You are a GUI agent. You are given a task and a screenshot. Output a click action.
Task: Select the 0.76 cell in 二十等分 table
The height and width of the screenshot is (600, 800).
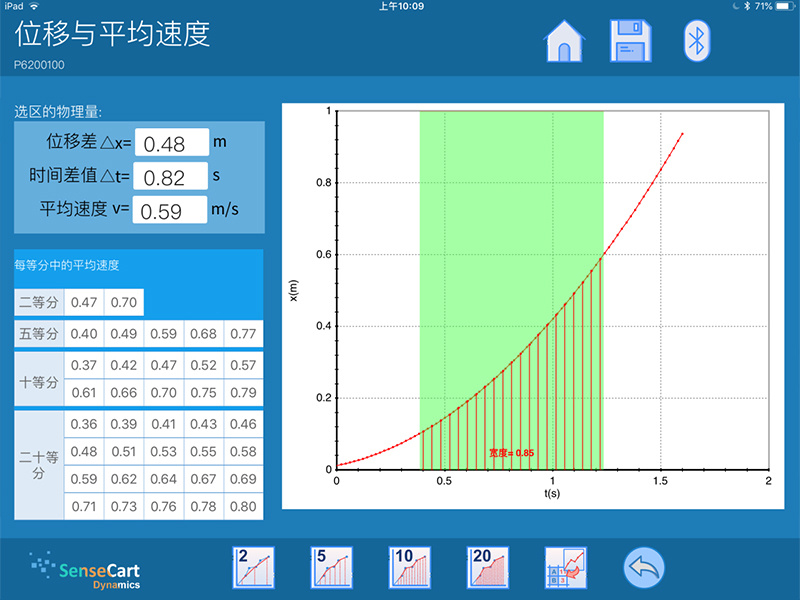164,507
